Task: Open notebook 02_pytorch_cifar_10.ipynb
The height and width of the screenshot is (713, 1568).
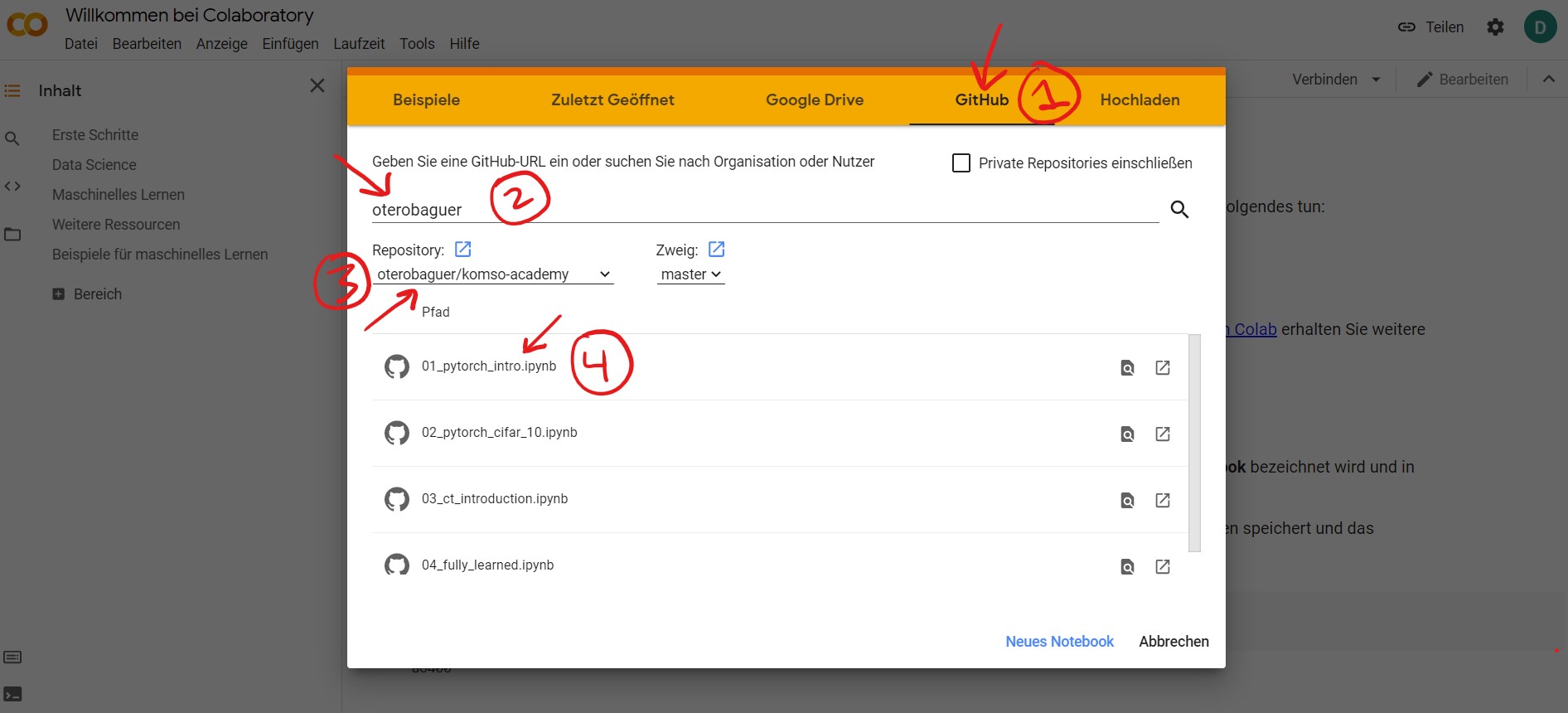Action: [x=499, y=433]
